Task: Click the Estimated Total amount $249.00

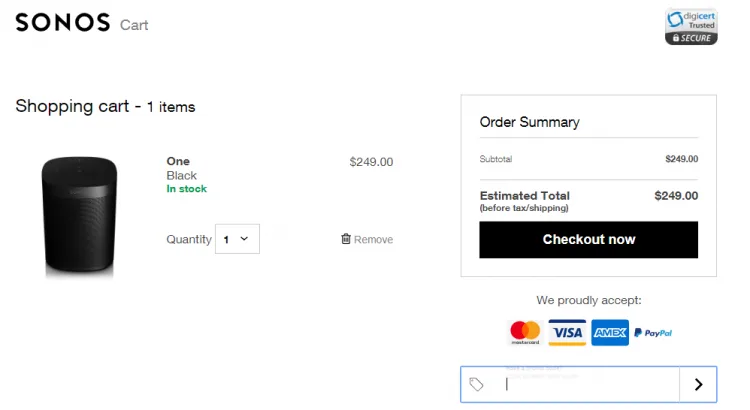Action: (x=676, y=196)
